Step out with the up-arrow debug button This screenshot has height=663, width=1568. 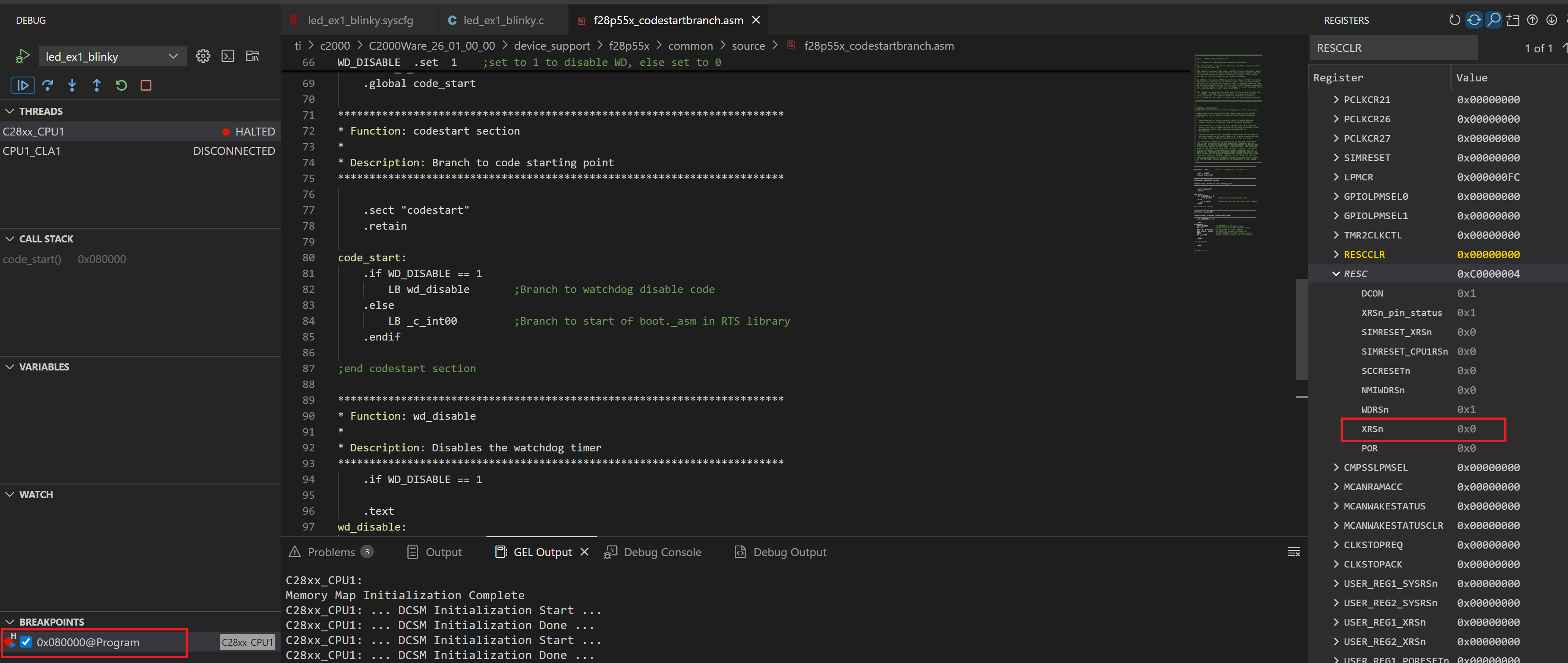[97, 85]
